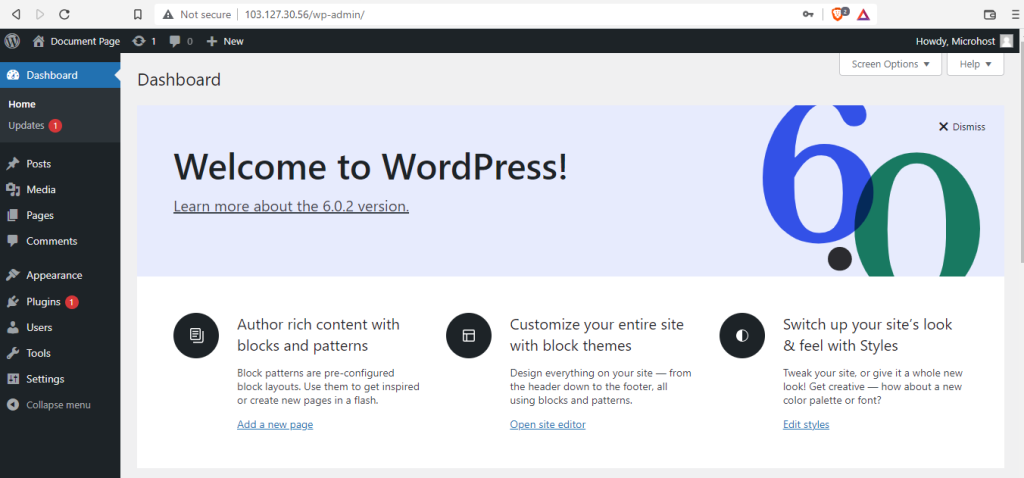Click the Pages icon in sidebar
This screenshot has width=1024, height=478.
(x=13, y=215)
